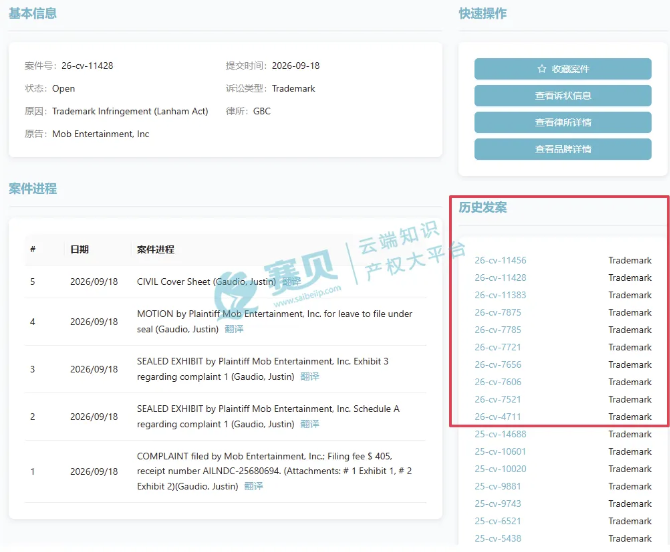
Task: Select filing date 2026-09-18 in basic info
Action: (x=296, y=66)
